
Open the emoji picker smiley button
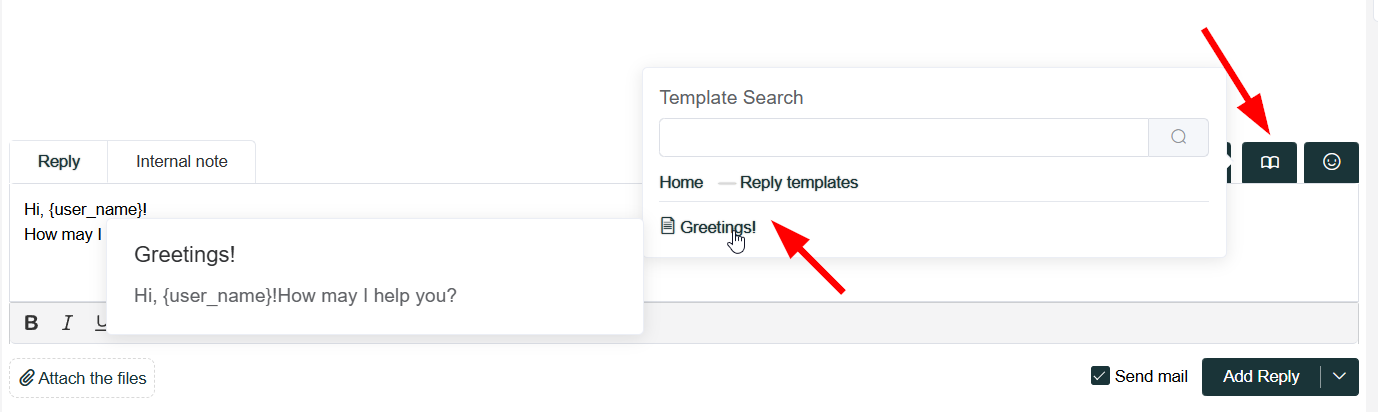click(1331, 162)
